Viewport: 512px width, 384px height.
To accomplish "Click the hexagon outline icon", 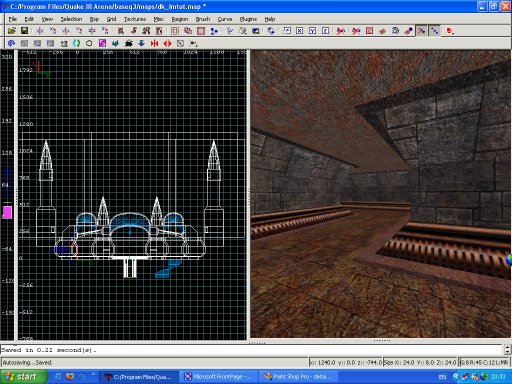I will 89,43.
